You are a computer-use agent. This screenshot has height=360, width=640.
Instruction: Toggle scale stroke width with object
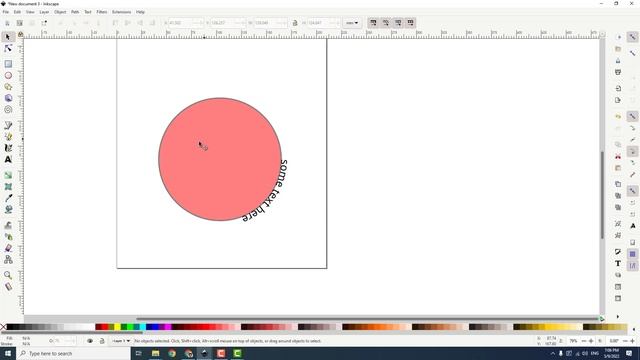373,23
